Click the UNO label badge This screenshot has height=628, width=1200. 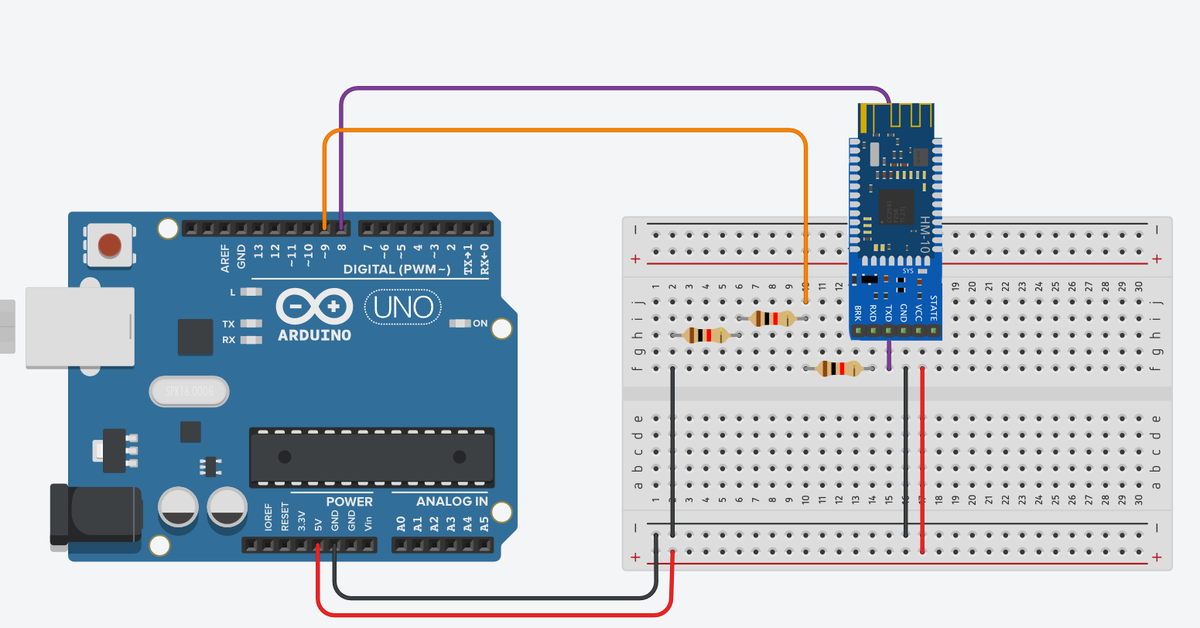(402, 306)
